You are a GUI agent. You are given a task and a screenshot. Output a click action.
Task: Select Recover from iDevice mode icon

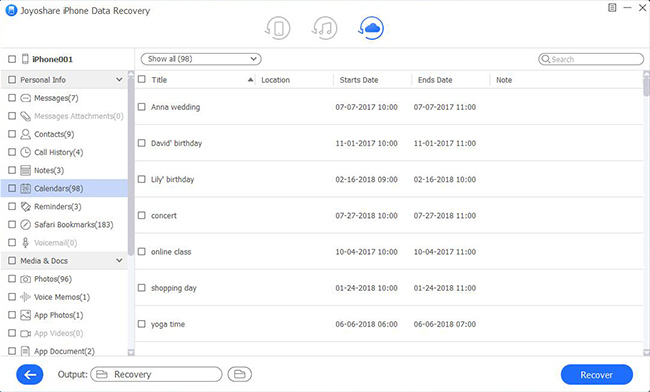tap(277, 28)
